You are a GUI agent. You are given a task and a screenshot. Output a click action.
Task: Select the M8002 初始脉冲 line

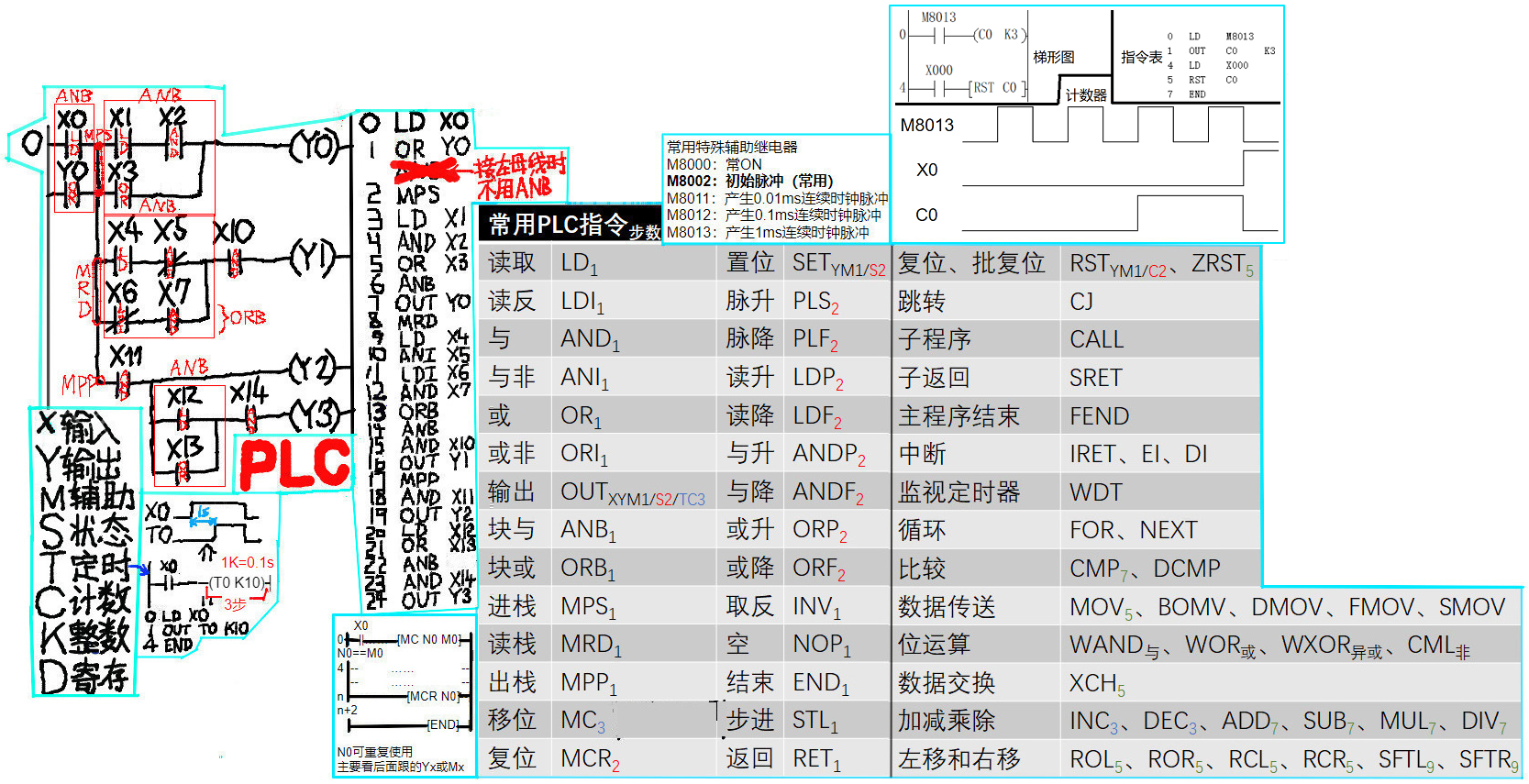click(749, 181)
